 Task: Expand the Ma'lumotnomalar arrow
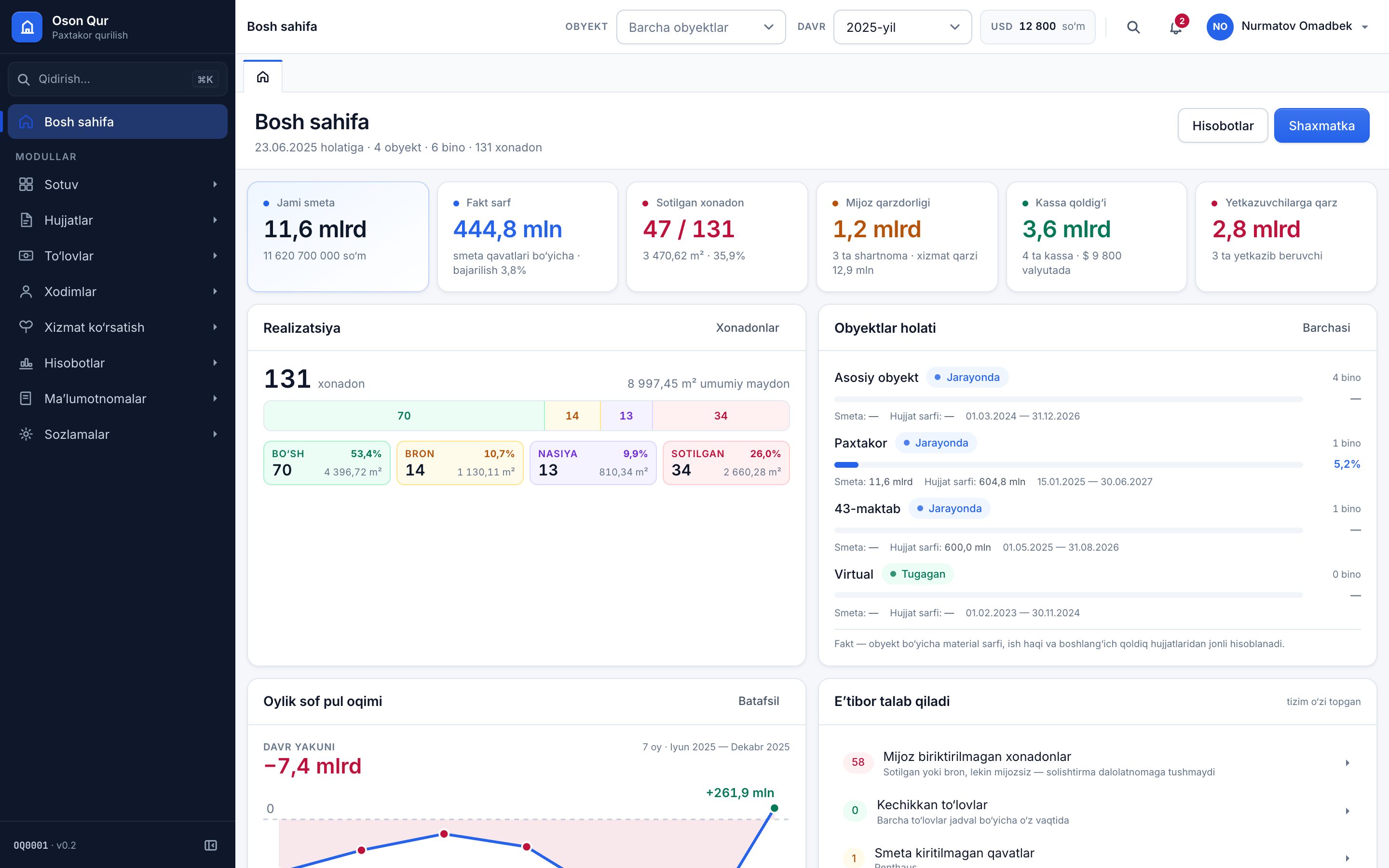[215, 398]
